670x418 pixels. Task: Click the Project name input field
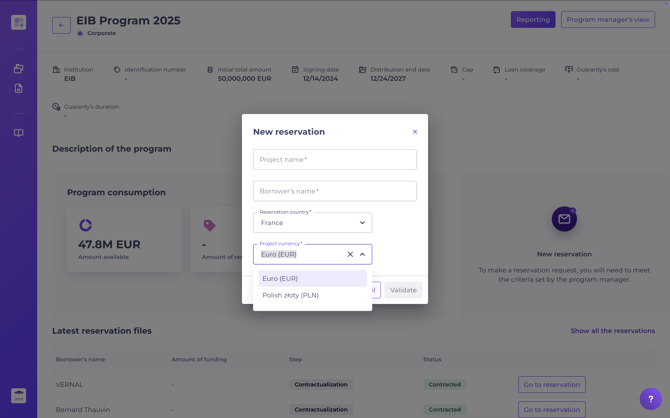pos(335,159)
